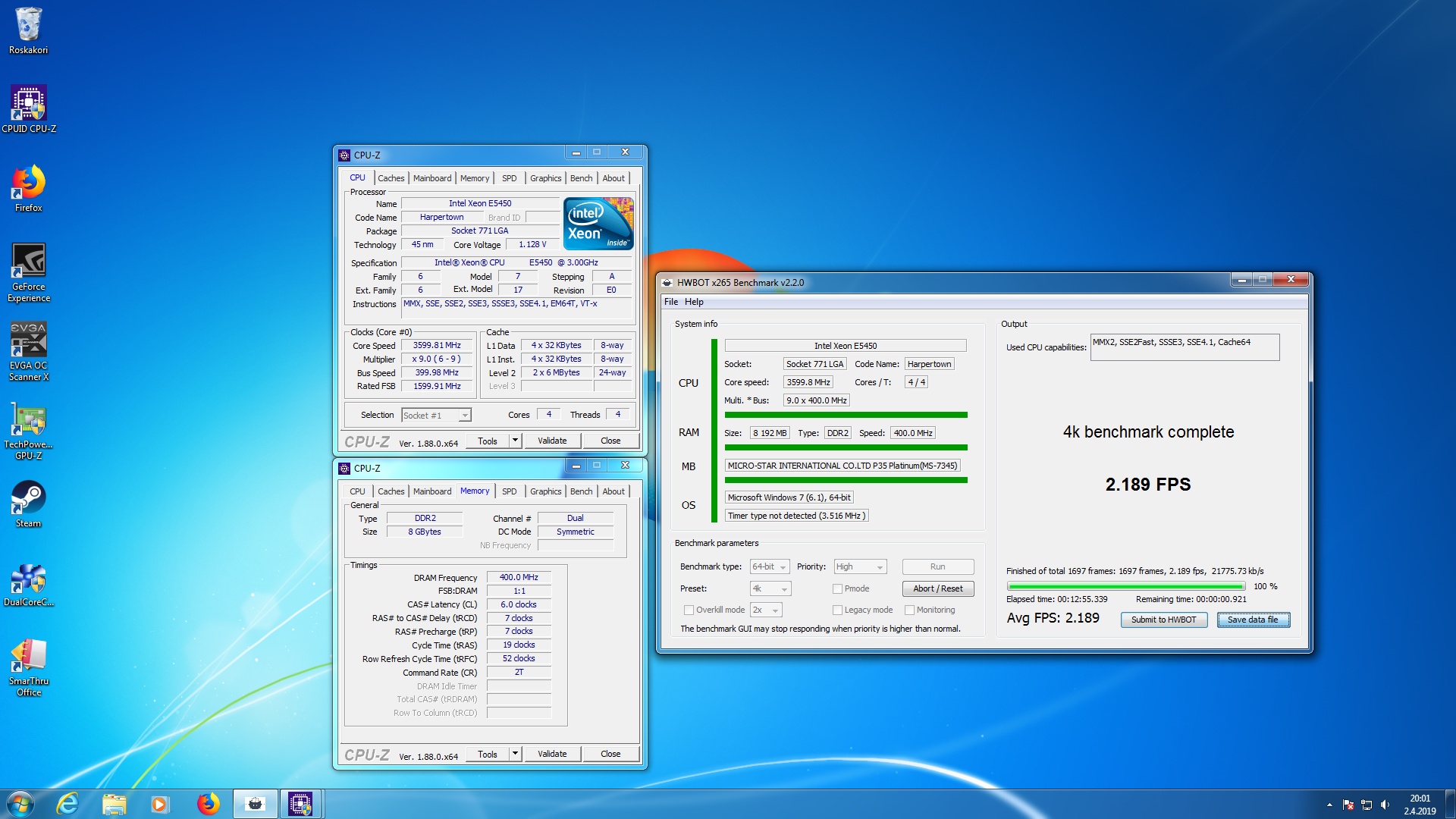
Task: Click the top CPU-Z window title icon
Action: pos(344,155)
